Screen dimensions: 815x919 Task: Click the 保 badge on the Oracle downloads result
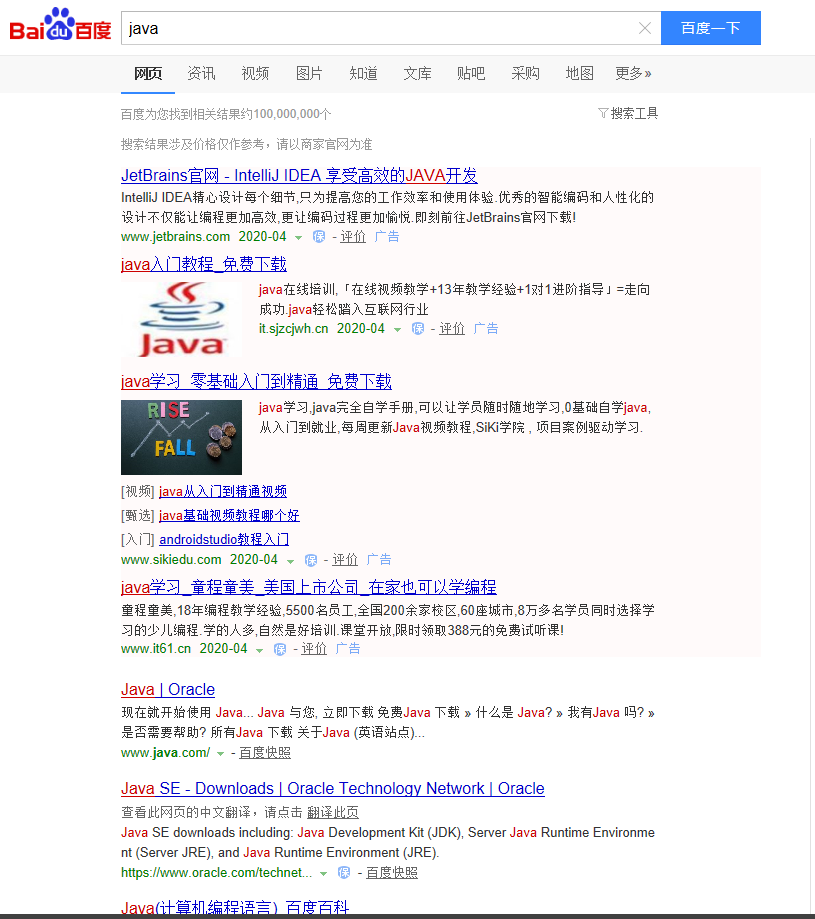pos(345,872)
